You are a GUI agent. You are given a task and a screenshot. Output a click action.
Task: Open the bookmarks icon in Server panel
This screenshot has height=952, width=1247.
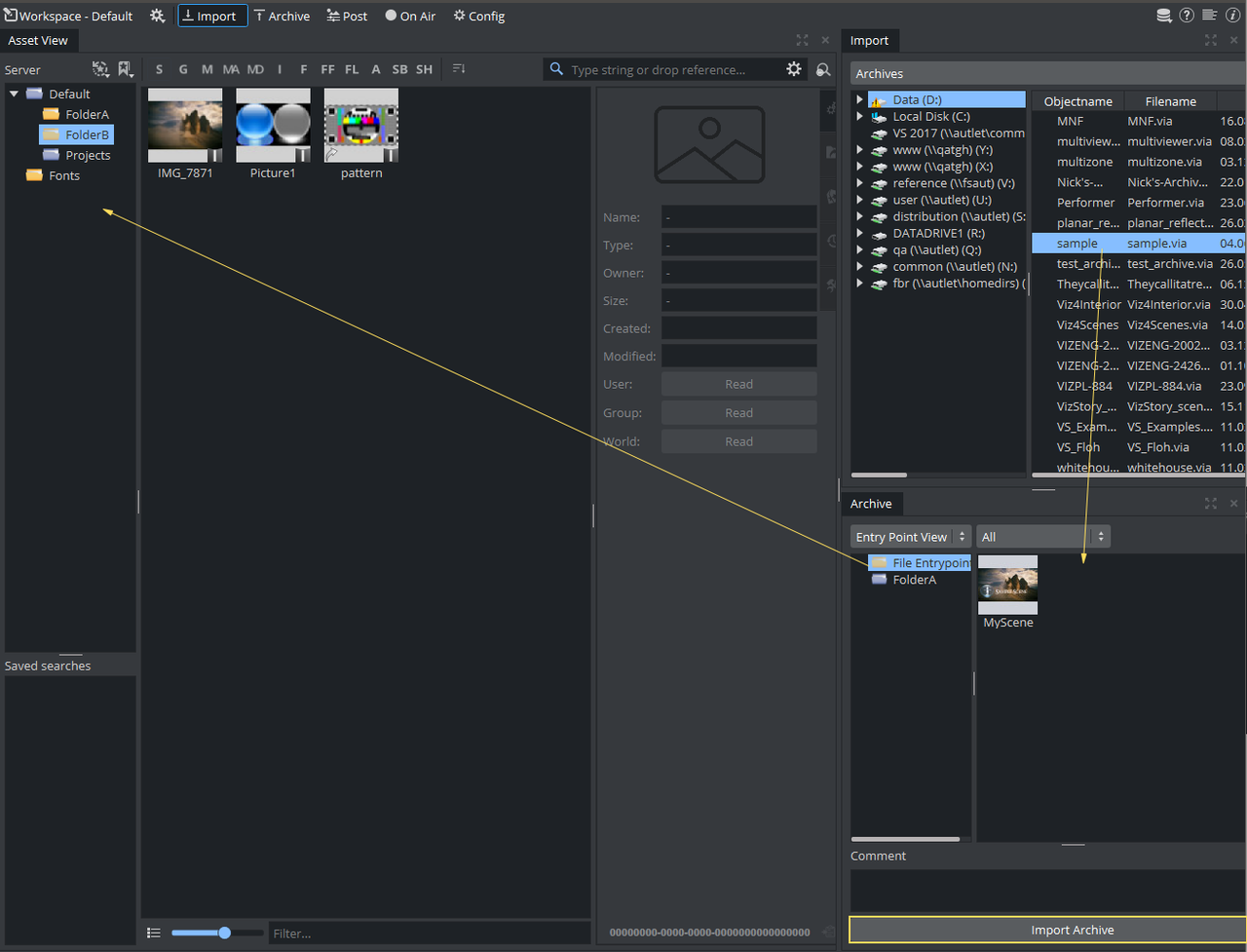pos(125,69)
